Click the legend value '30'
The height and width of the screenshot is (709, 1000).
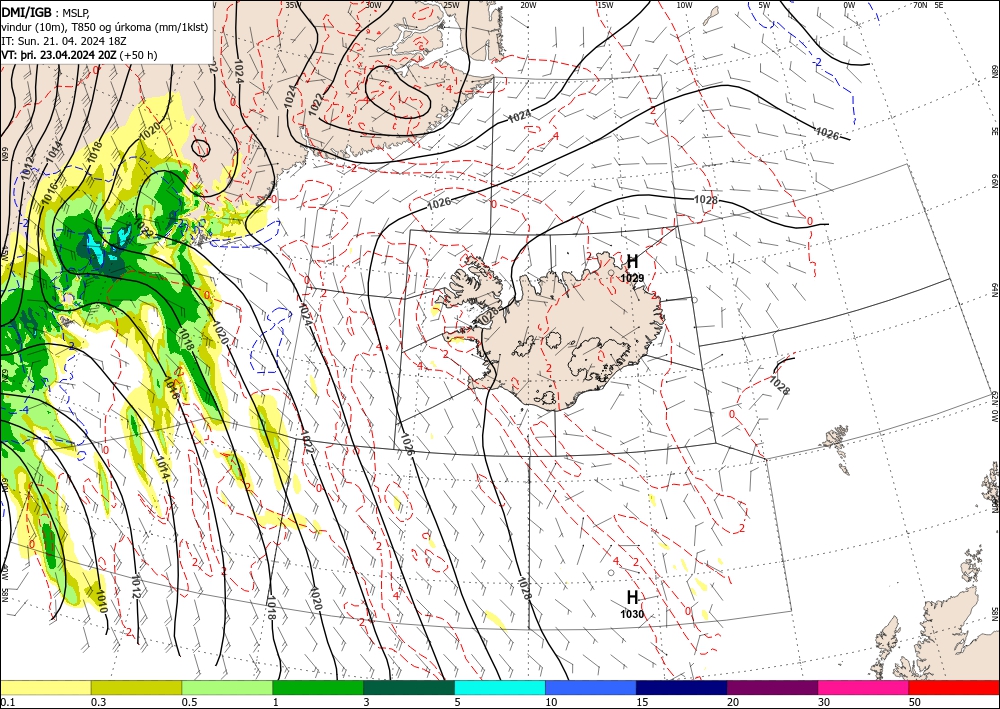(824, 702)
